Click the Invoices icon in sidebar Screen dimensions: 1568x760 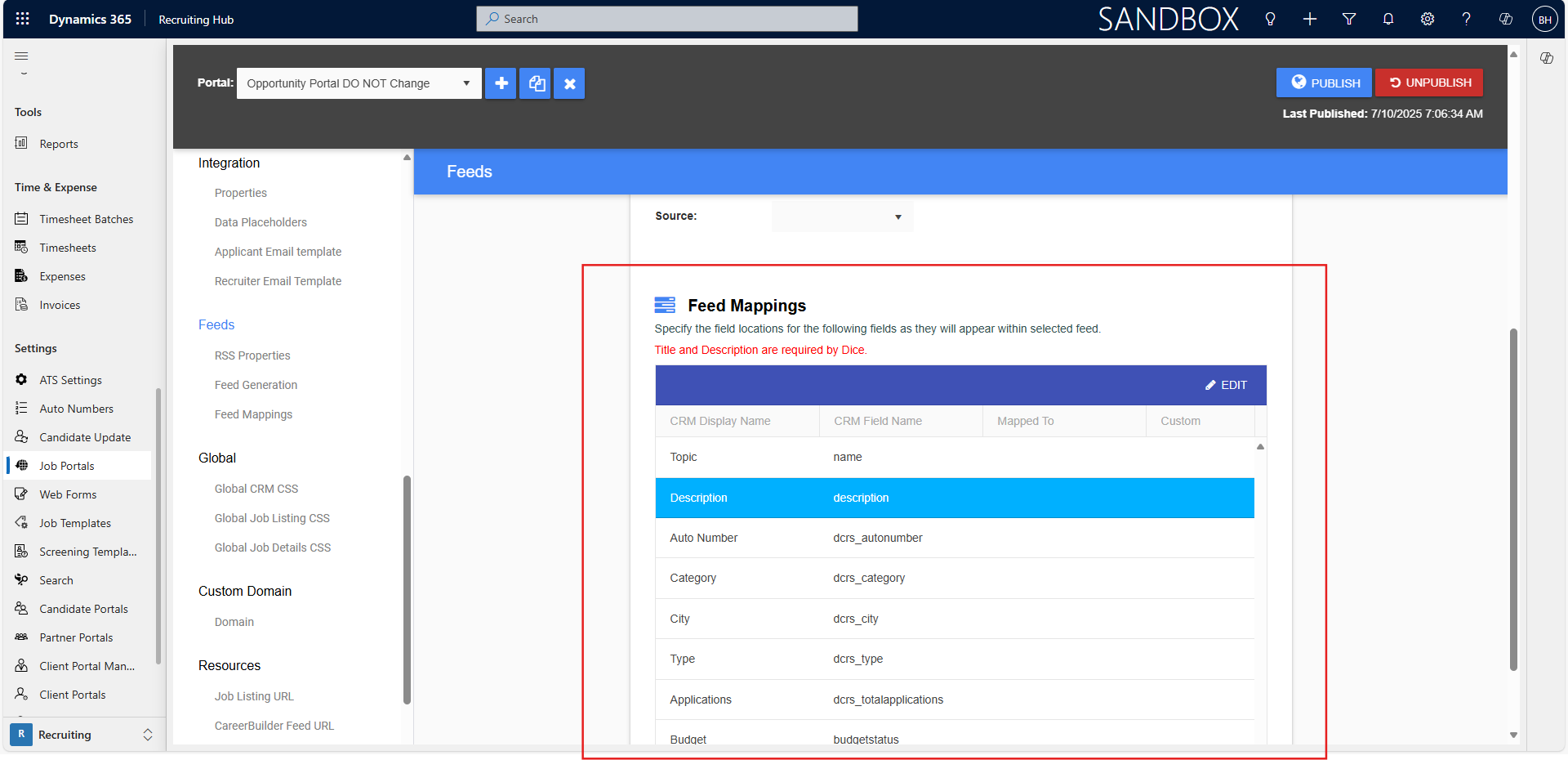(21, 304)
